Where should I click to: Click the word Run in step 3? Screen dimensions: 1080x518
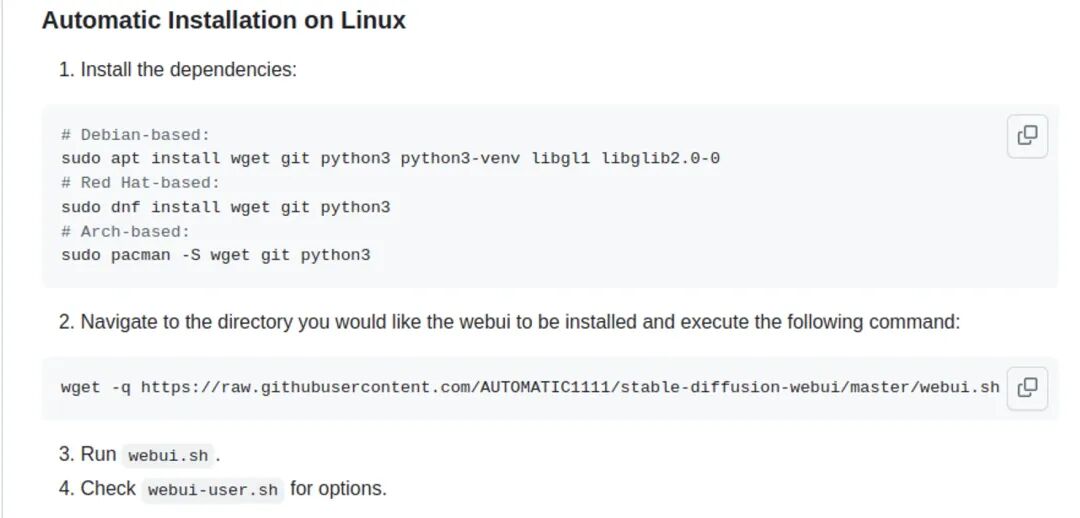click(98, 454)
